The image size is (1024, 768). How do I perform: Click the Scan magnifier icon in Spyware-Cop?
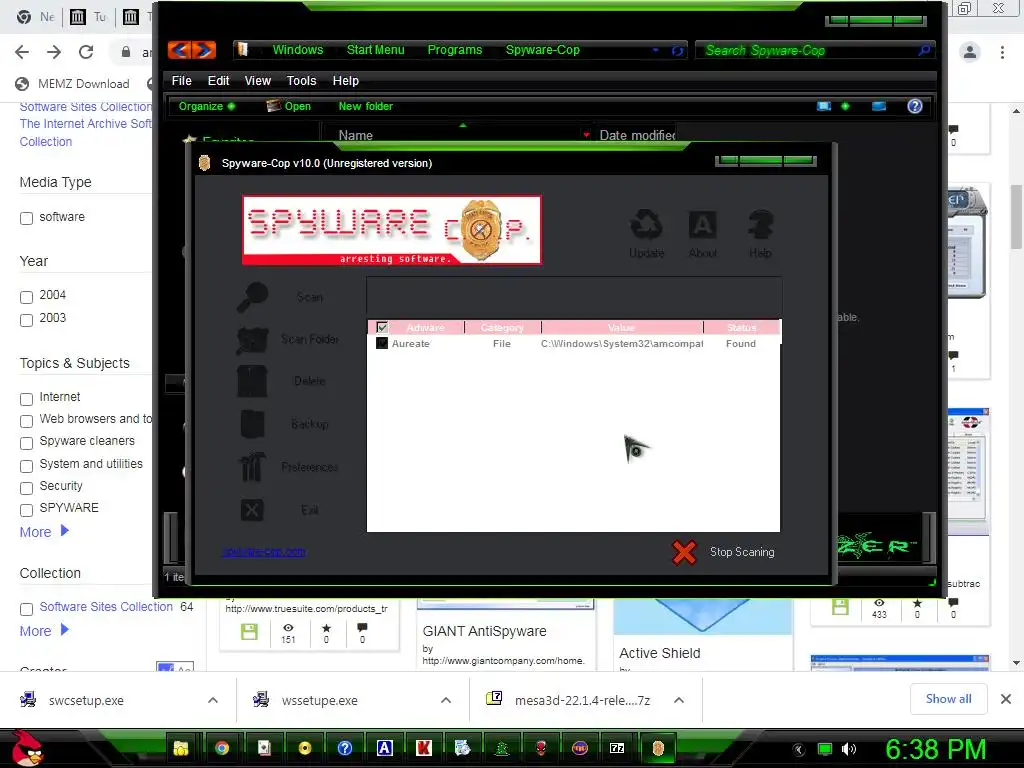pos(252,298)
